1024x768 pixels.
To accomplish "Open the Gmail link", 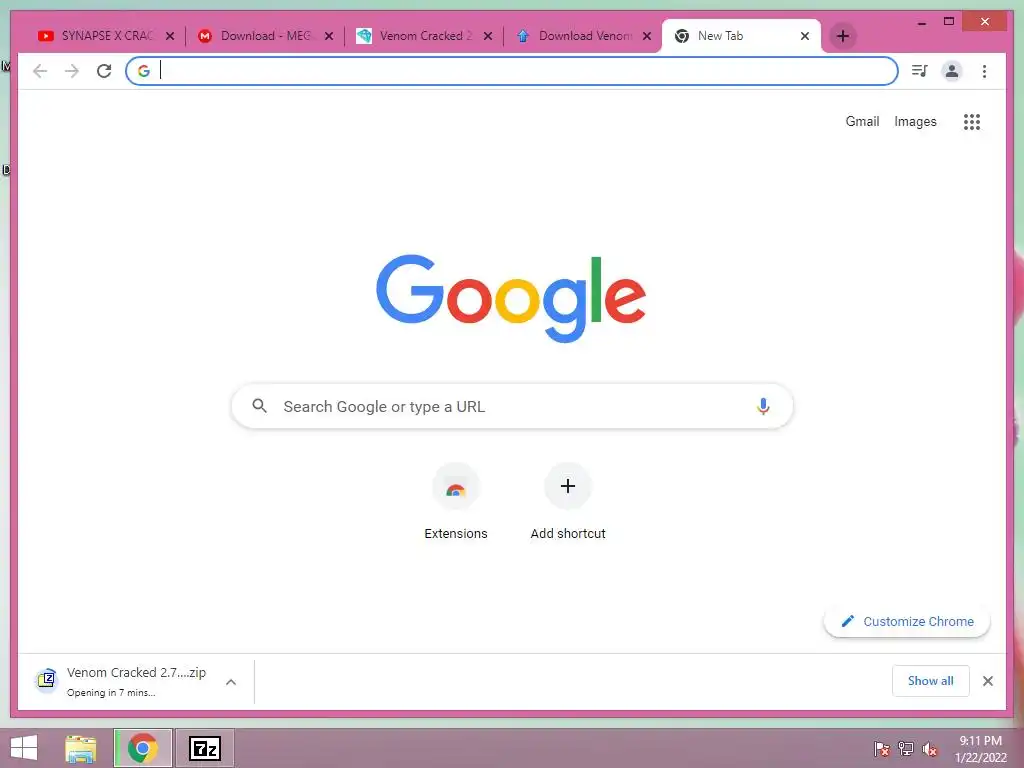I will pos(862,121).
